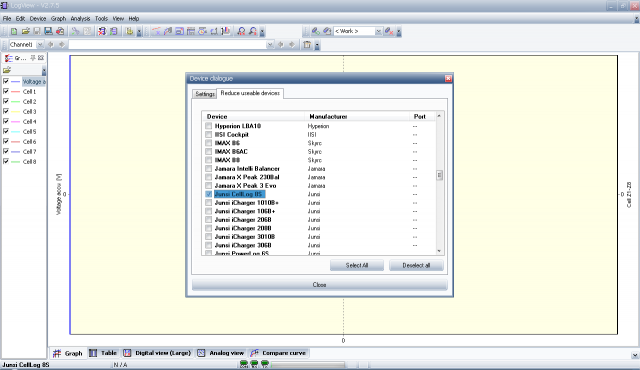Open the < Work > profile dropdown
Image resolution: width=640 pixels, height=370 pixels.
pyautogui.click(x=378, y=31)
